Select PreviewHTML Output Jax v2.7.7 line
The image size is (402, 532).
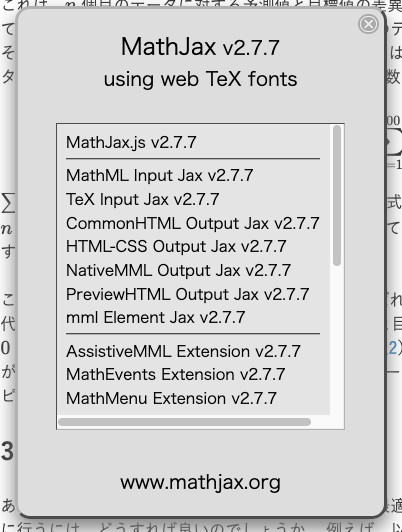tap(187, 294)
